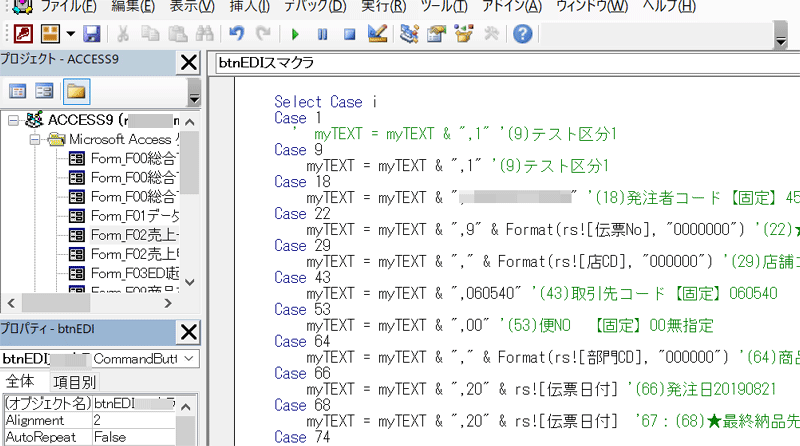Click the View Microsoft Access icon

point(23,34)
